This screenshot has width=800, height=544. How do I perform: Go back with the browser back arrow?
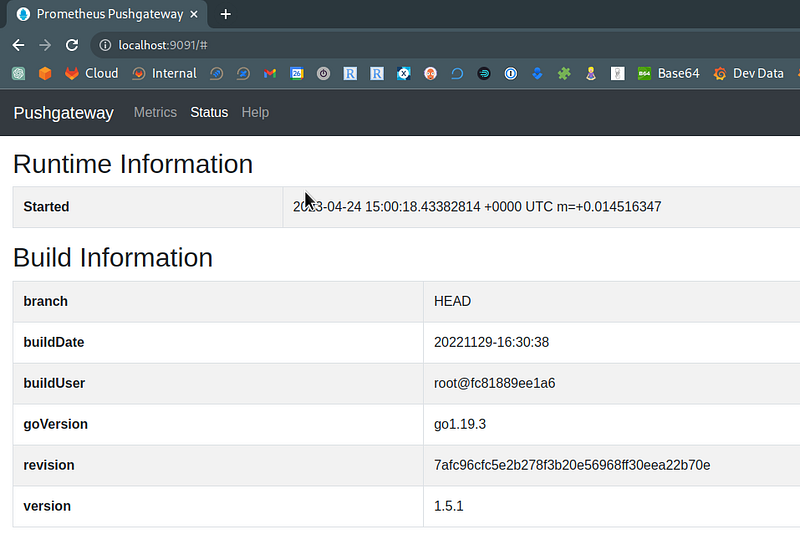pos(18,45)
